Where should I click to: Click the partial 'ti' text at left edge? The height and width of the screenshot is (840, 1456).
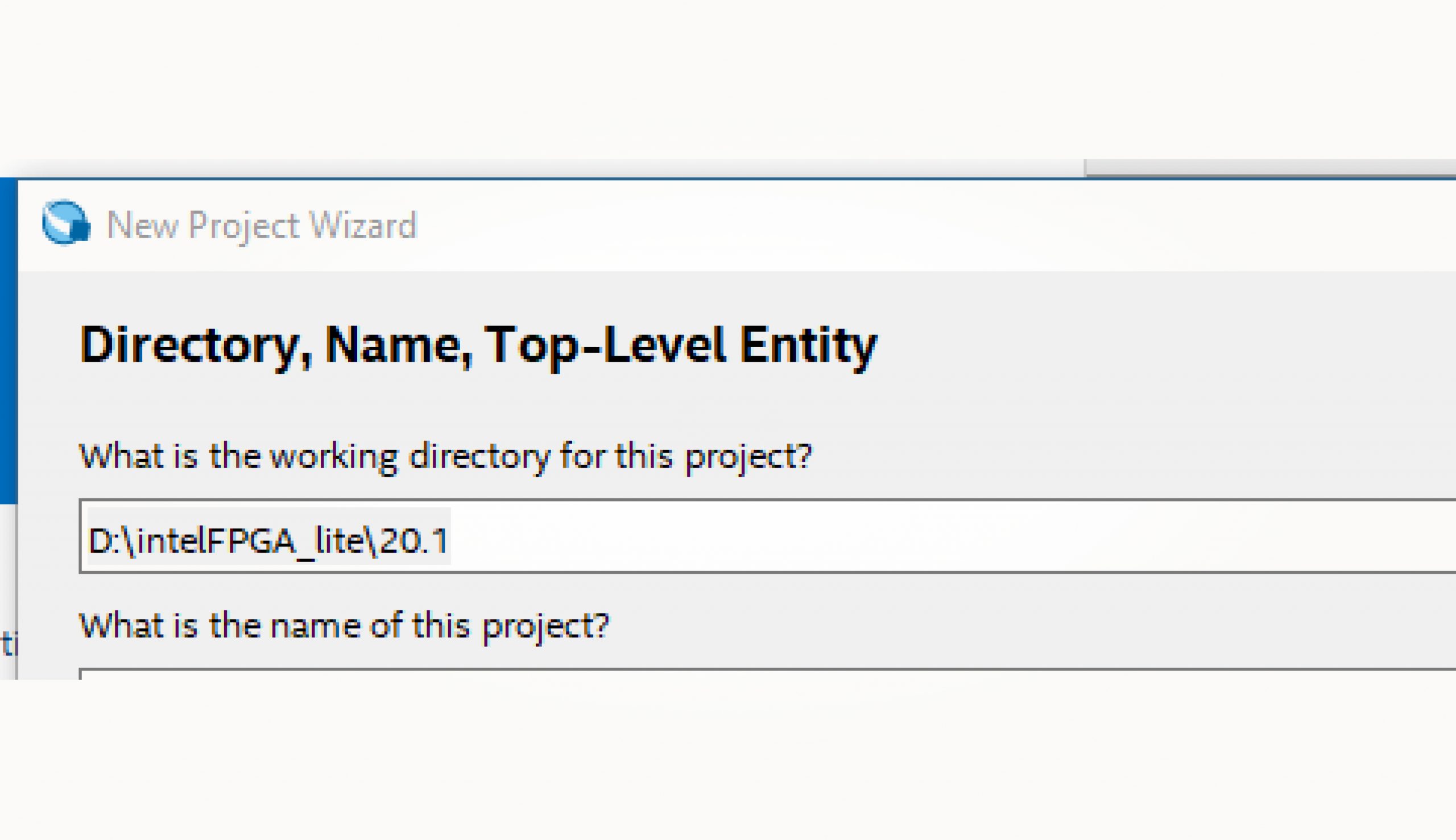click(8, 644)
